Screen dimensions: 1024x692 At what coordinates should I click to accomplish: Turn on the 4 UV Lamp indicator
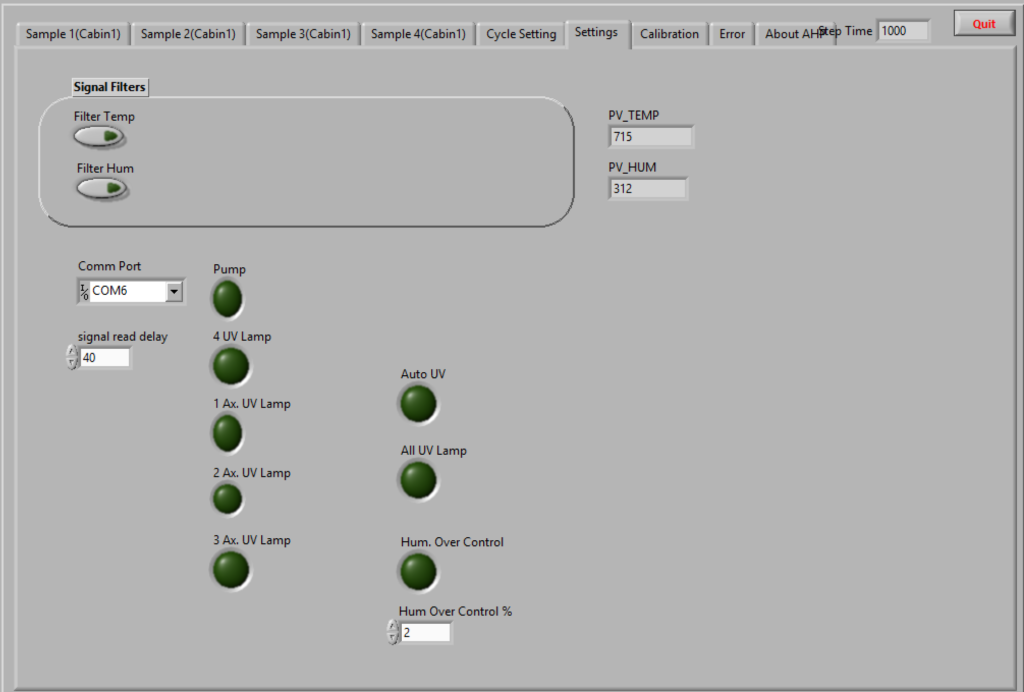(x=231, y=366)
